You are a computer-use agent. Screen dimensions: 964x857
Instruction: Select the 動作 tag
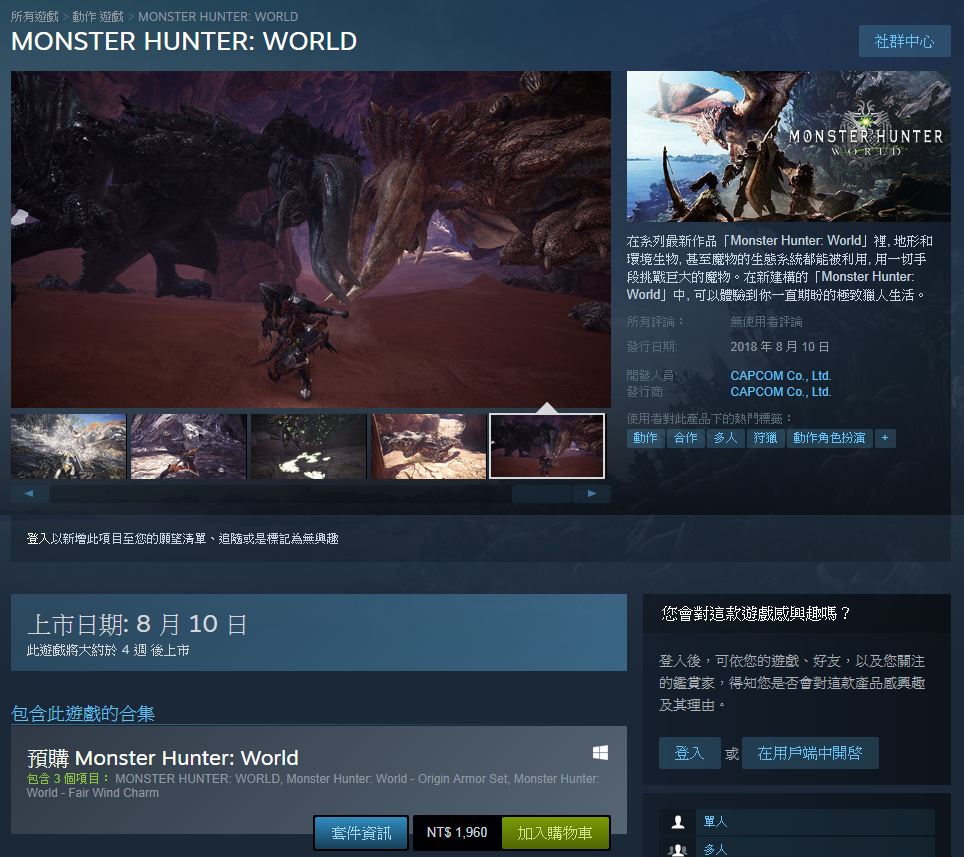(646, 438)
